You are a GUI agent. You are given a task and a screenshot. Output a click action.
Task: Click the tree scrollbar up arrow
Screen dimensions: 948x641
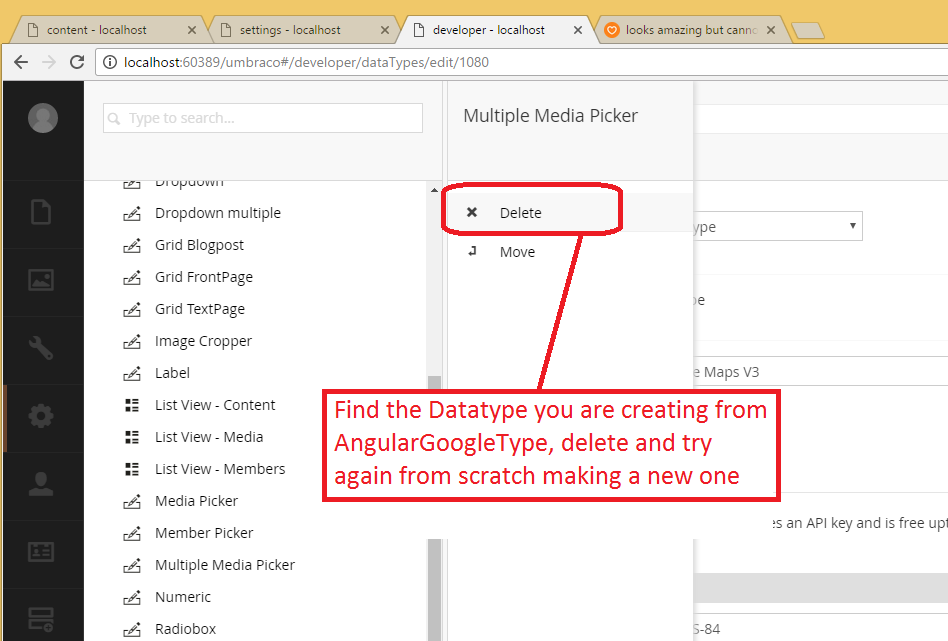click(x=434, y=190)
